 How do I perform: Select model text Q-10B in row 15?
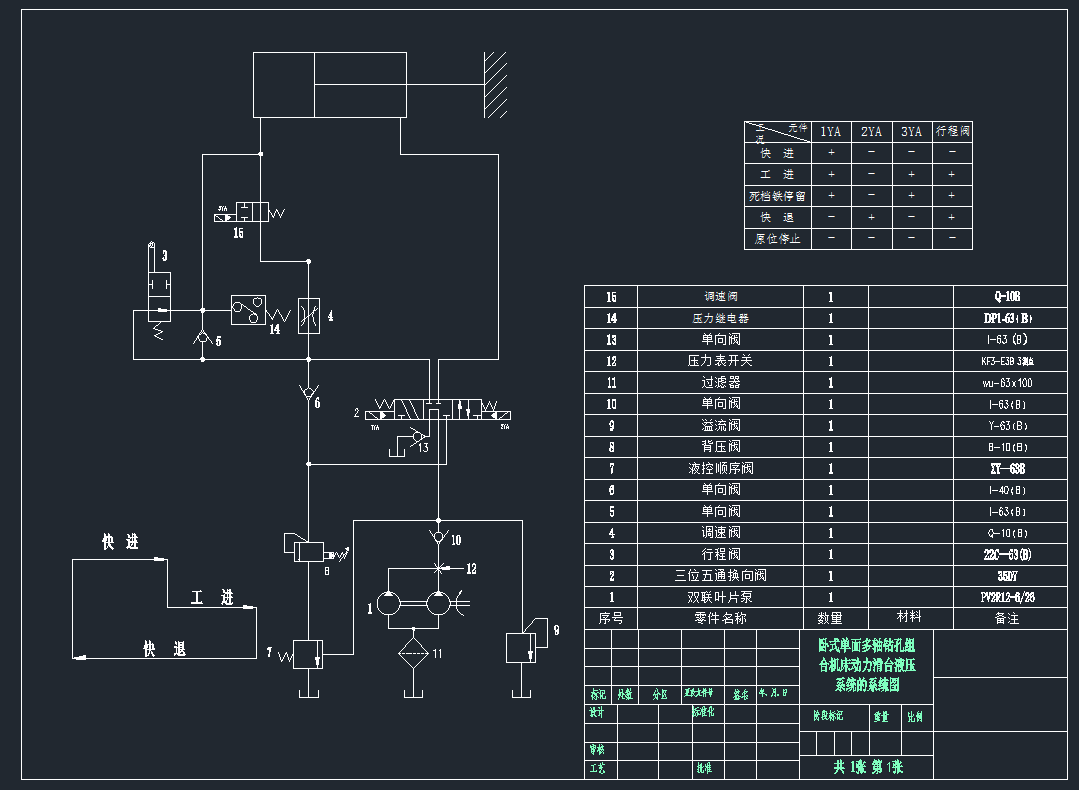click(x=1007, y=297)
